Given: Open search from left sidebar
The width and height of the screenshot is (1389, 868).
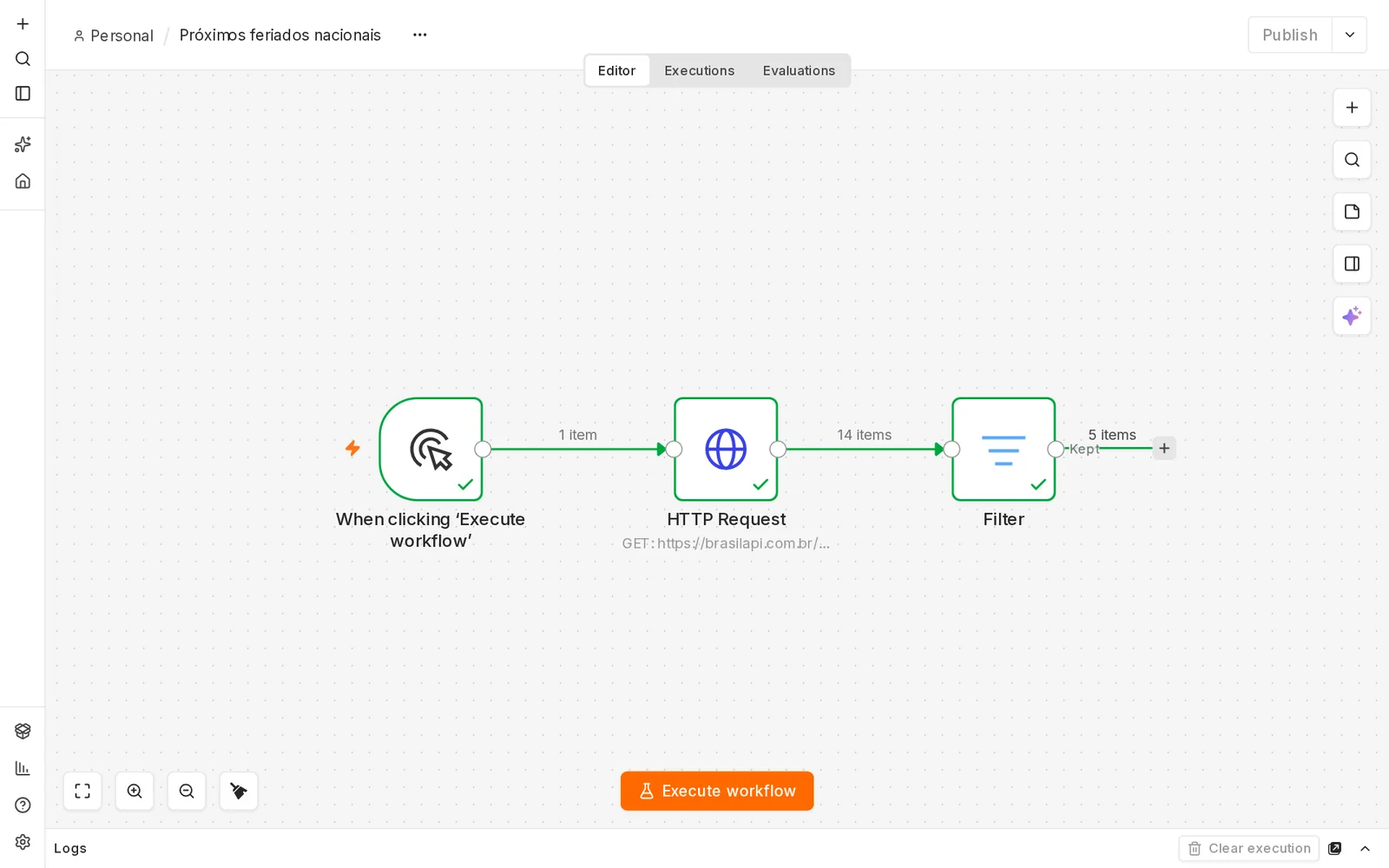Looking at the screenshot, I should (23, 58).
